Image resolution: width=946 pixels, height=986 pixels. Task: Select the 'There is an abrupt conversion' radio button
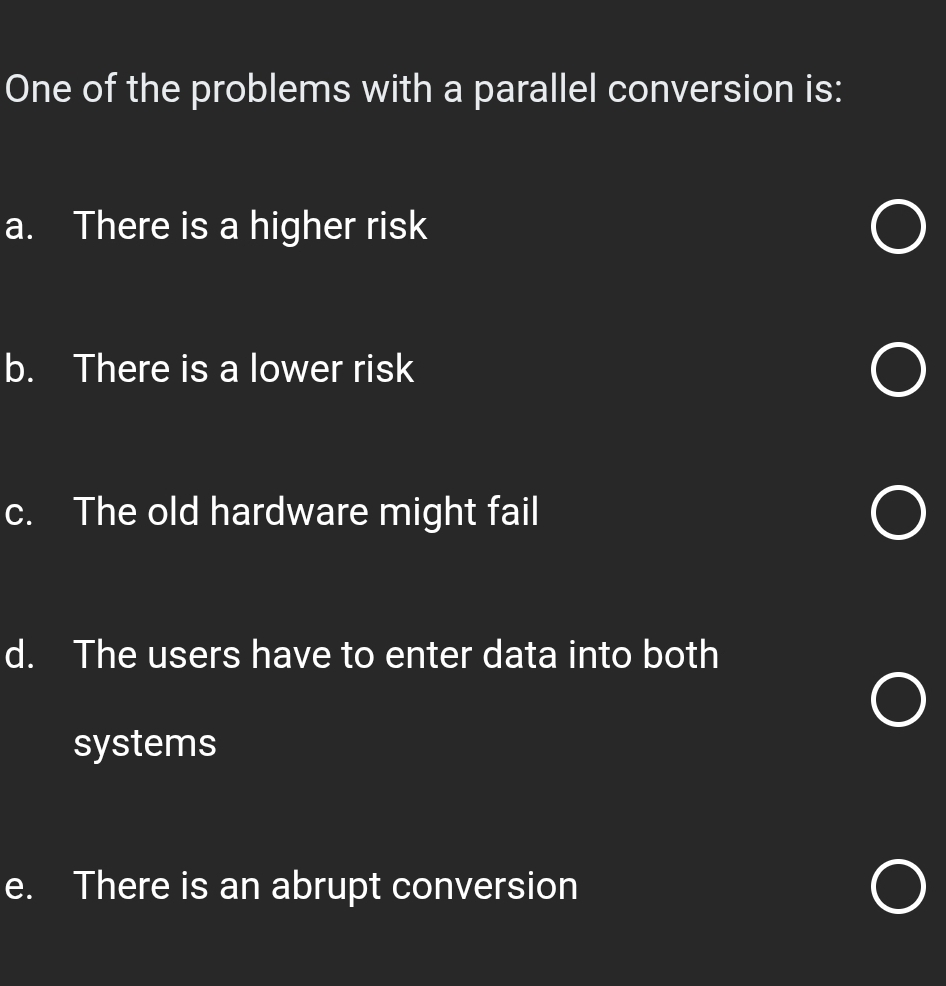click(x=897, y=887)
